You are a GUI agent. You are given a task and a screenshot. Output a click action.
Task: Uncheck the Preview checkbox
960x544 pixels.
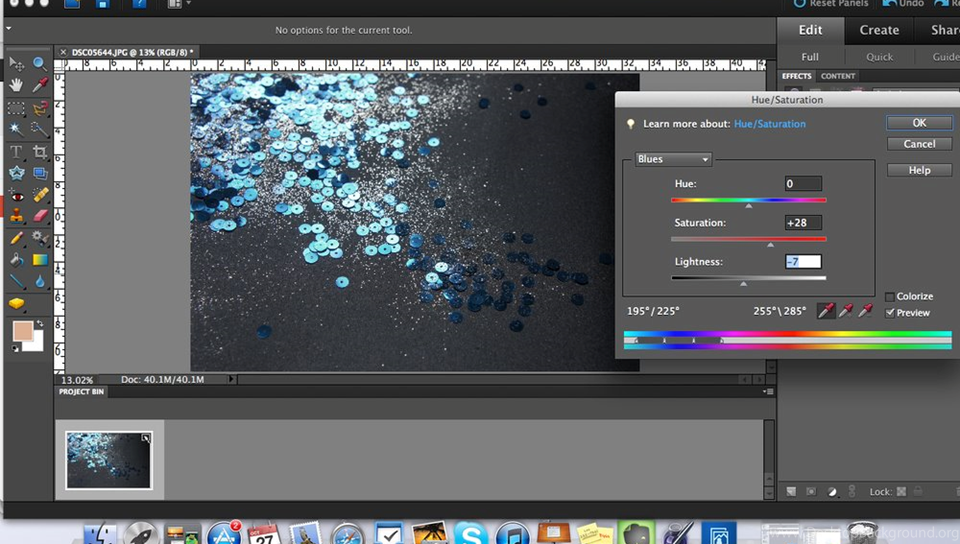890,313
